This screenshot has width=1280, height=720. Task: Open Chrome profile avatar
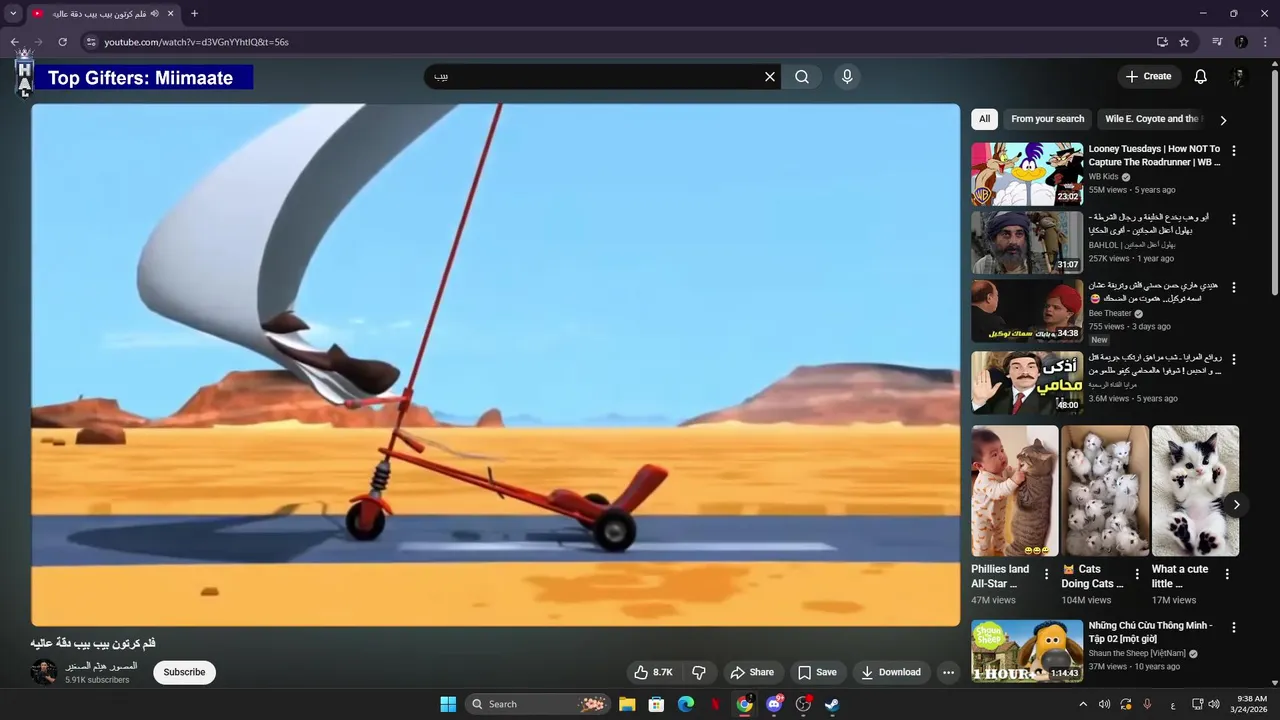[x=1241, y=42]
